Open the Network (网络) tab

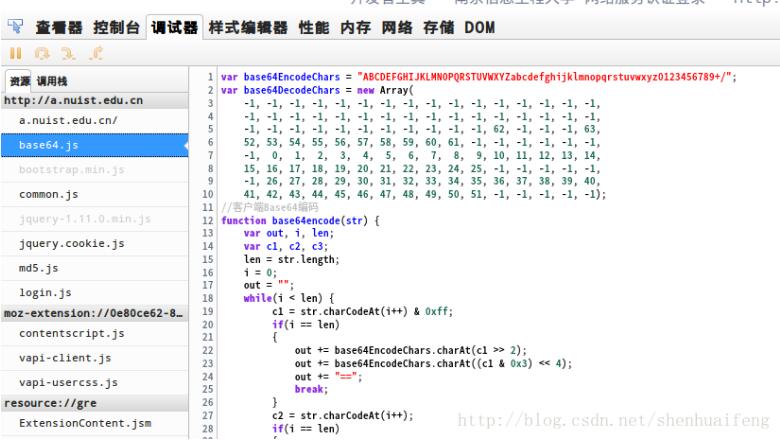[397, 27]
